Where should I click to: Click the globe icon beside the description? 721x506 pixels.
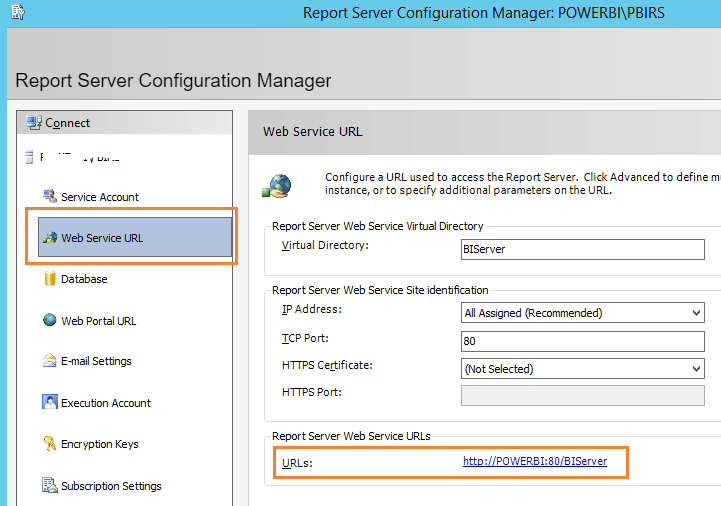(x=277, y=186)
